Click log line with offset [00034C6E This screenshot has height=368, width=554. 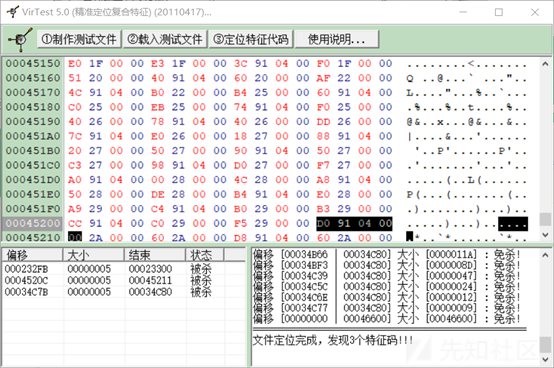[387, 297]
